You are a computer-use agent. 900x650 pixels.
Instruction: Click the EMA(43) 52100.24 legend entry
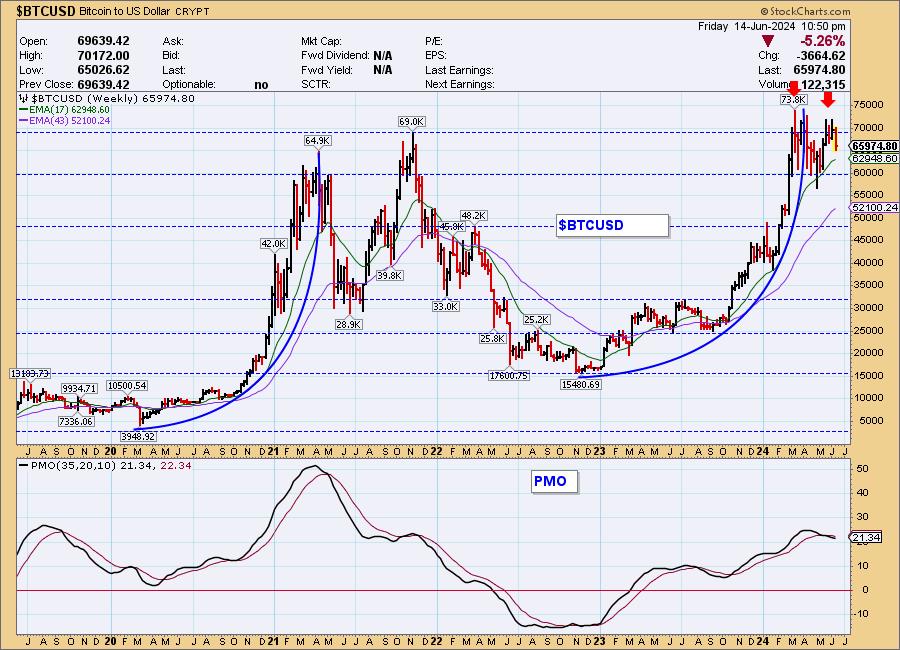pyautogui.click(x=64, y=121)
